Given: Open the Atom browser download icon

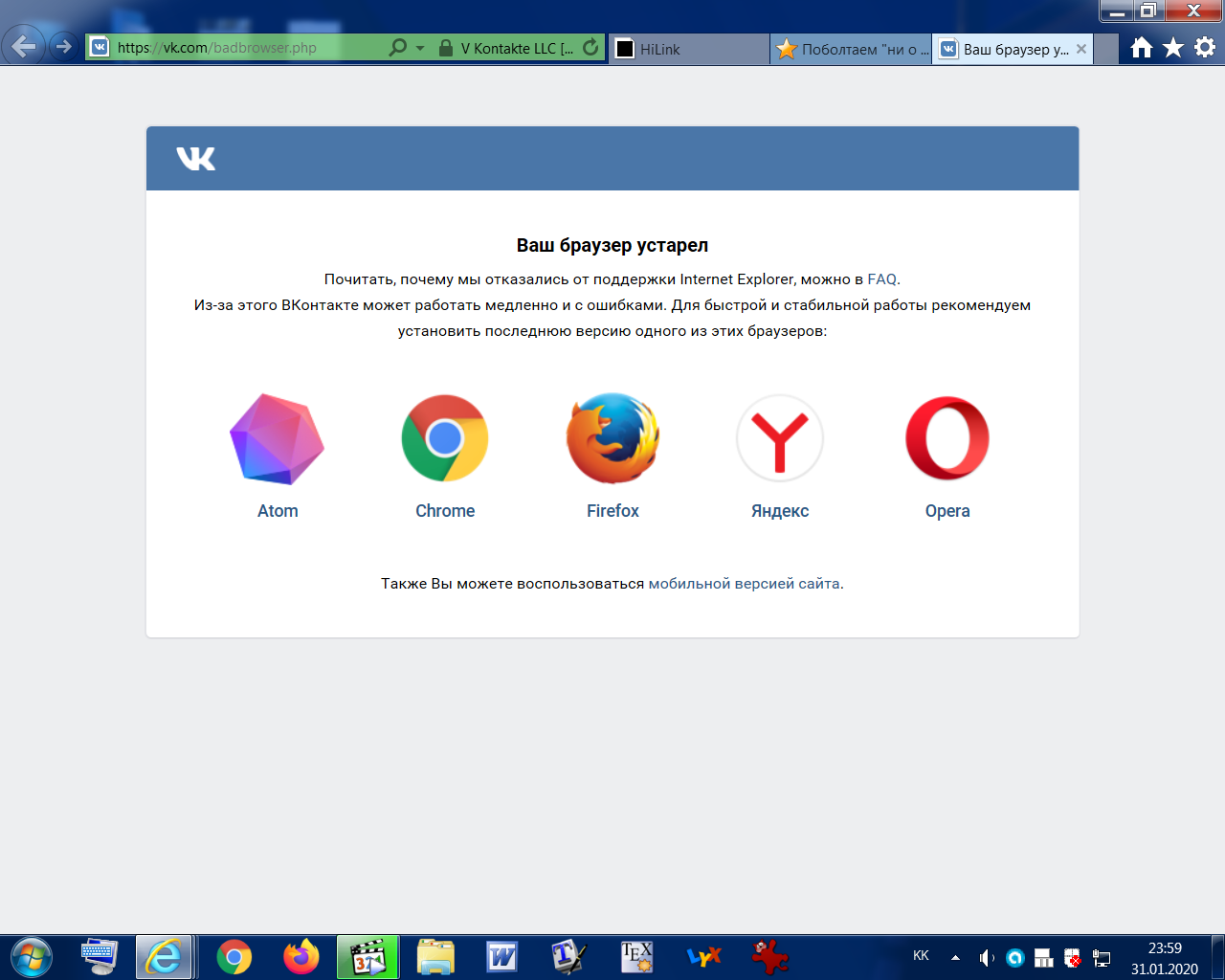Looking at the screenshot, I should click(x=278, y=438).
